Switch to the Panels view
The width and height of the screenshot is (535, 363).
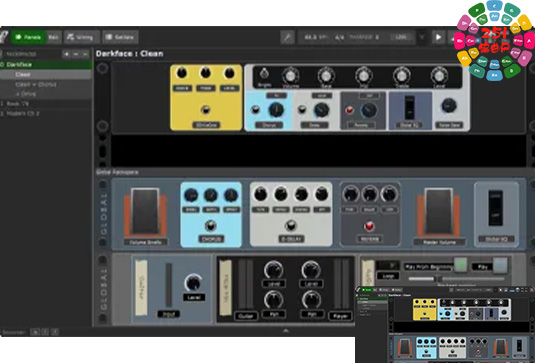click(28, 37)
